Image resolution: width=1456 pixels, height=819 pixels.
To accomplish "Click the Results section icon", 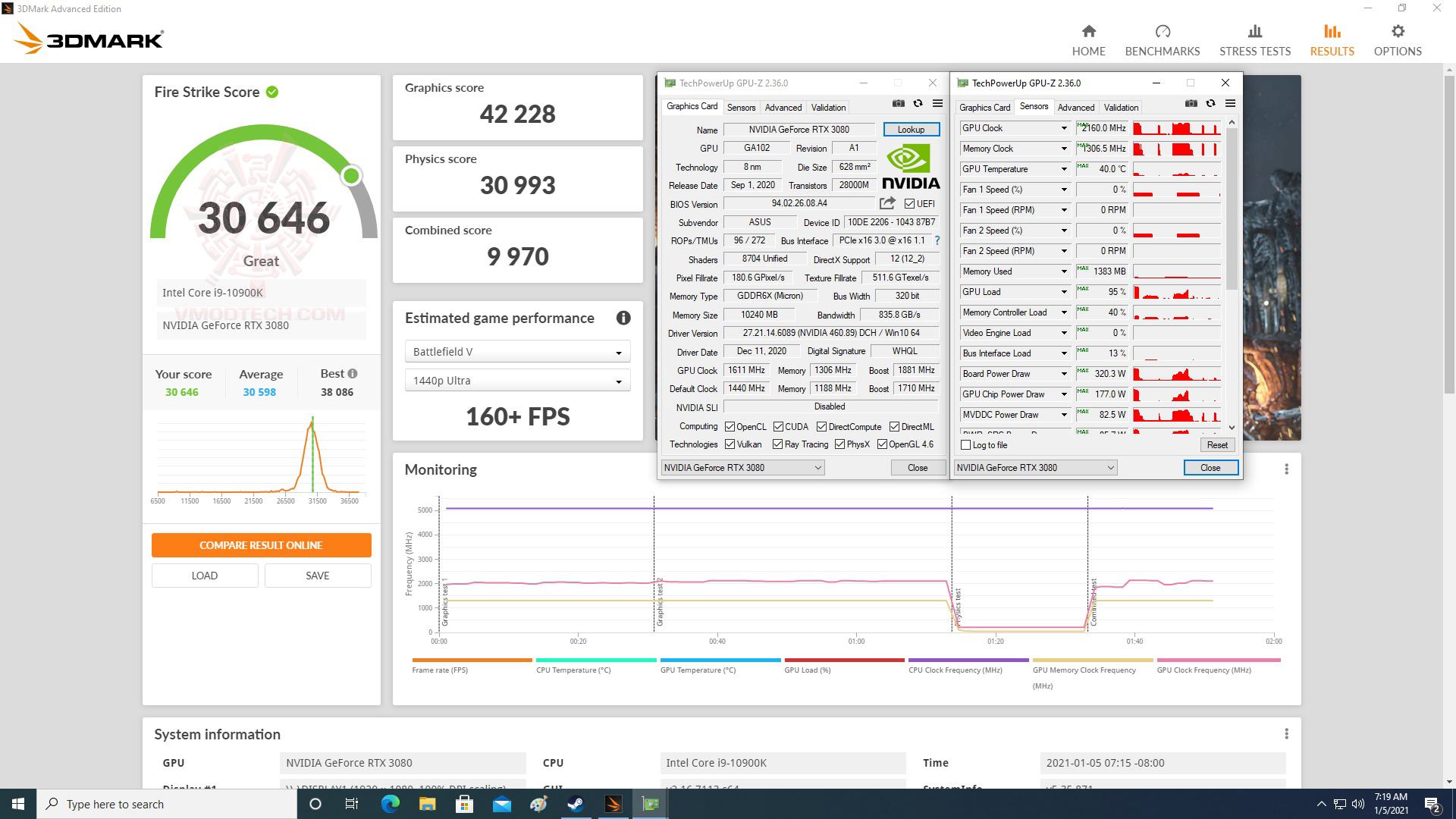I will pos(1331,38).
